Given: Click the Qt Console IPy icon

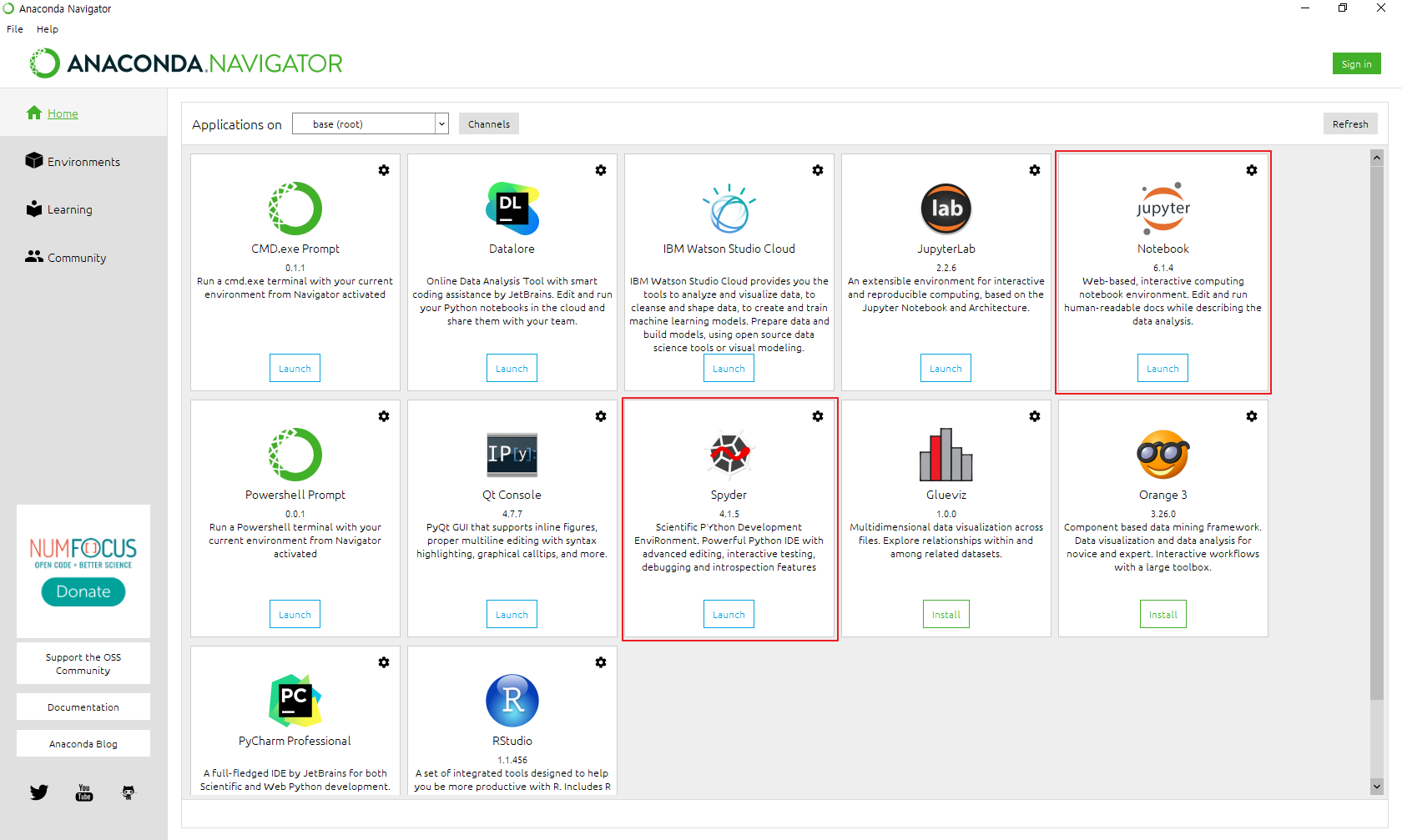Looking at the screenshot, I should tap(512, 455).
